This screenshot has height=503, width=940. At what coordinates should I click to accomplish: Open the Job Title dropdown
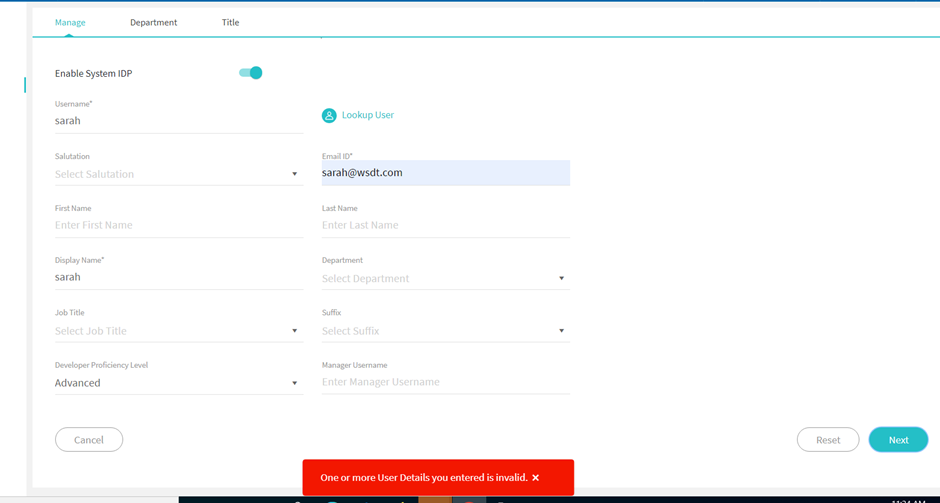click(178, 331)
